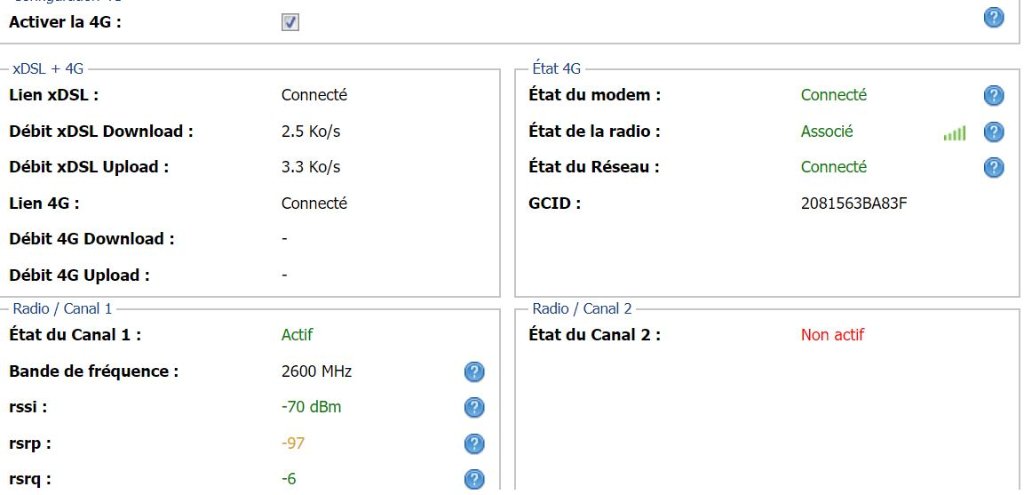Click the green Actif channel 1 status
Image resolution: width=1024 pixels, height=495 pixels.
pyautogui.click(x=297, y=335)
